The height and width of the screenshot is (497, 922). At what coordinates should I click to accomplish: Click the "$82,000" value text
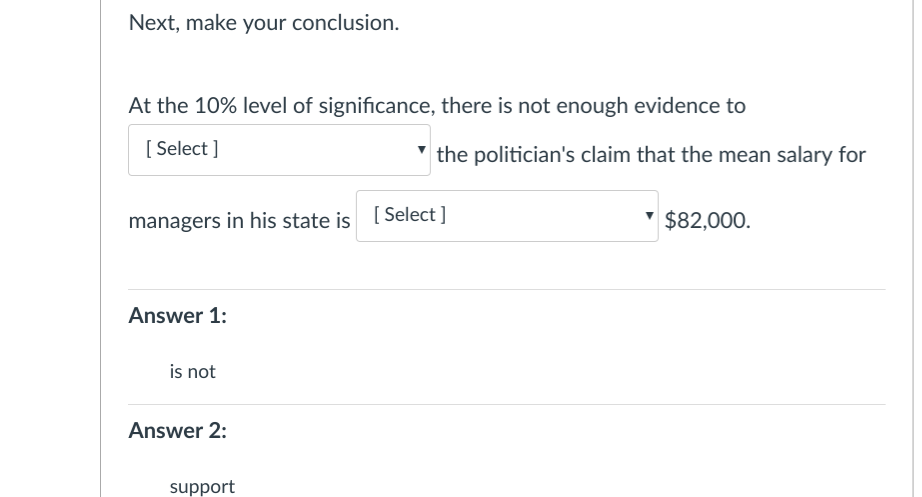pyautogui.click(x=706, y=221)
